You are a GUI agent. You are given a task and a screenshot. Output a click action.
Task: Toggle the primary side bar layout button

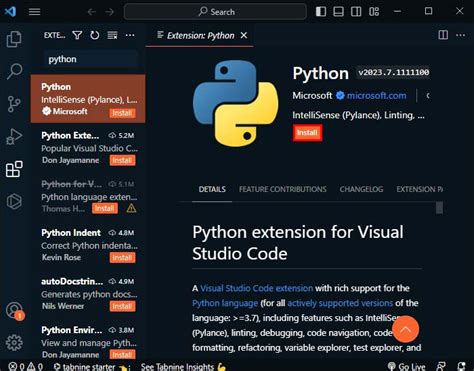click(321, 12)
